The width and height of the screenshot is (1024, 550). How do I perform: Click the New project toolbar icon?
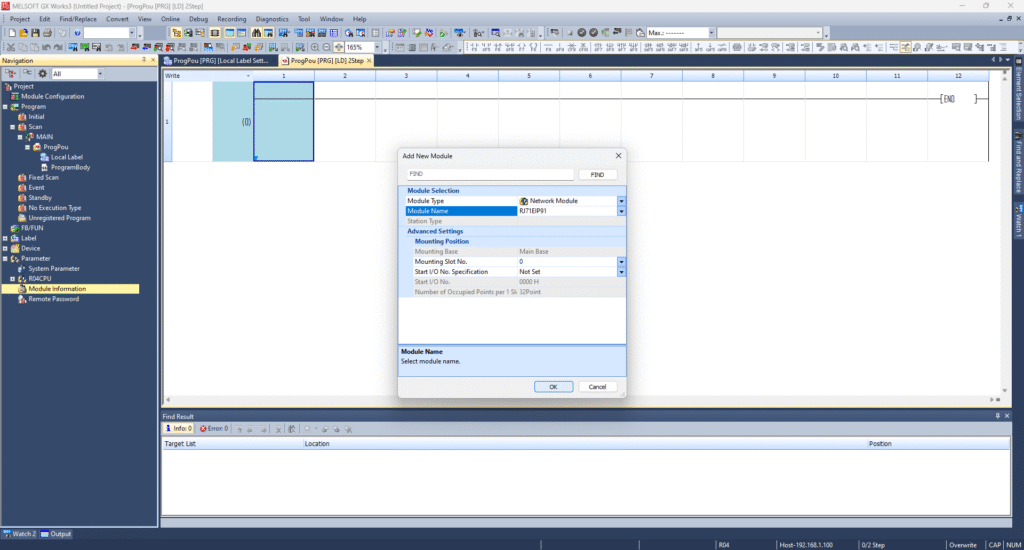pyautogui.click(x=12, y=33)
